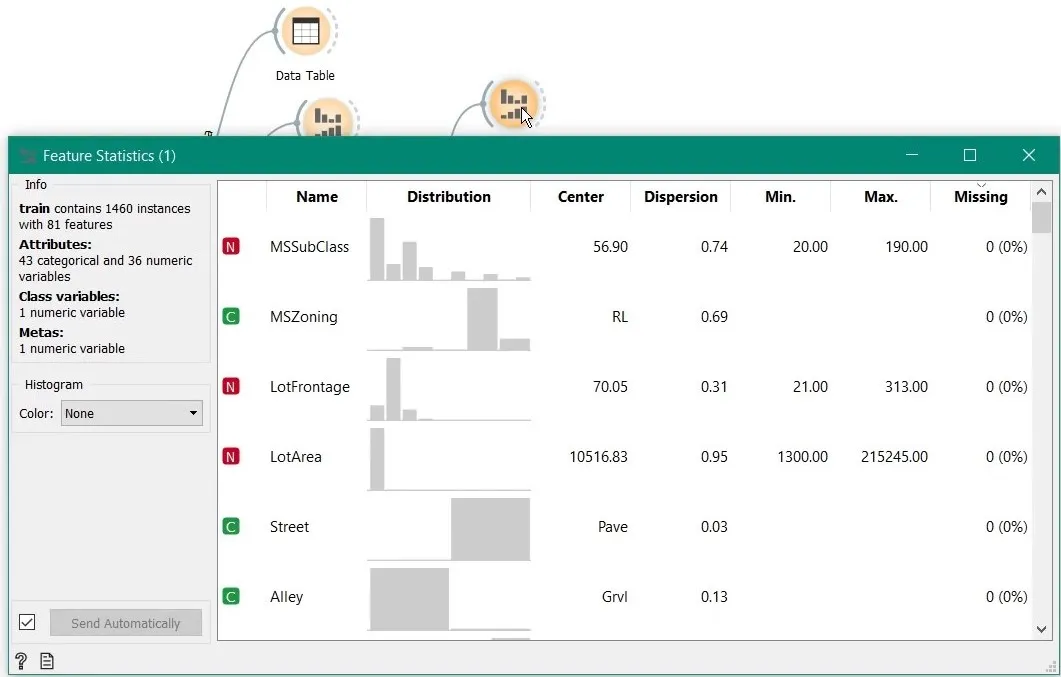Image resolution: width=1061 pixels, height=677 pixels.
Task: Click the MSZoning distribution histogram
Action: click(x=449, y=318)
